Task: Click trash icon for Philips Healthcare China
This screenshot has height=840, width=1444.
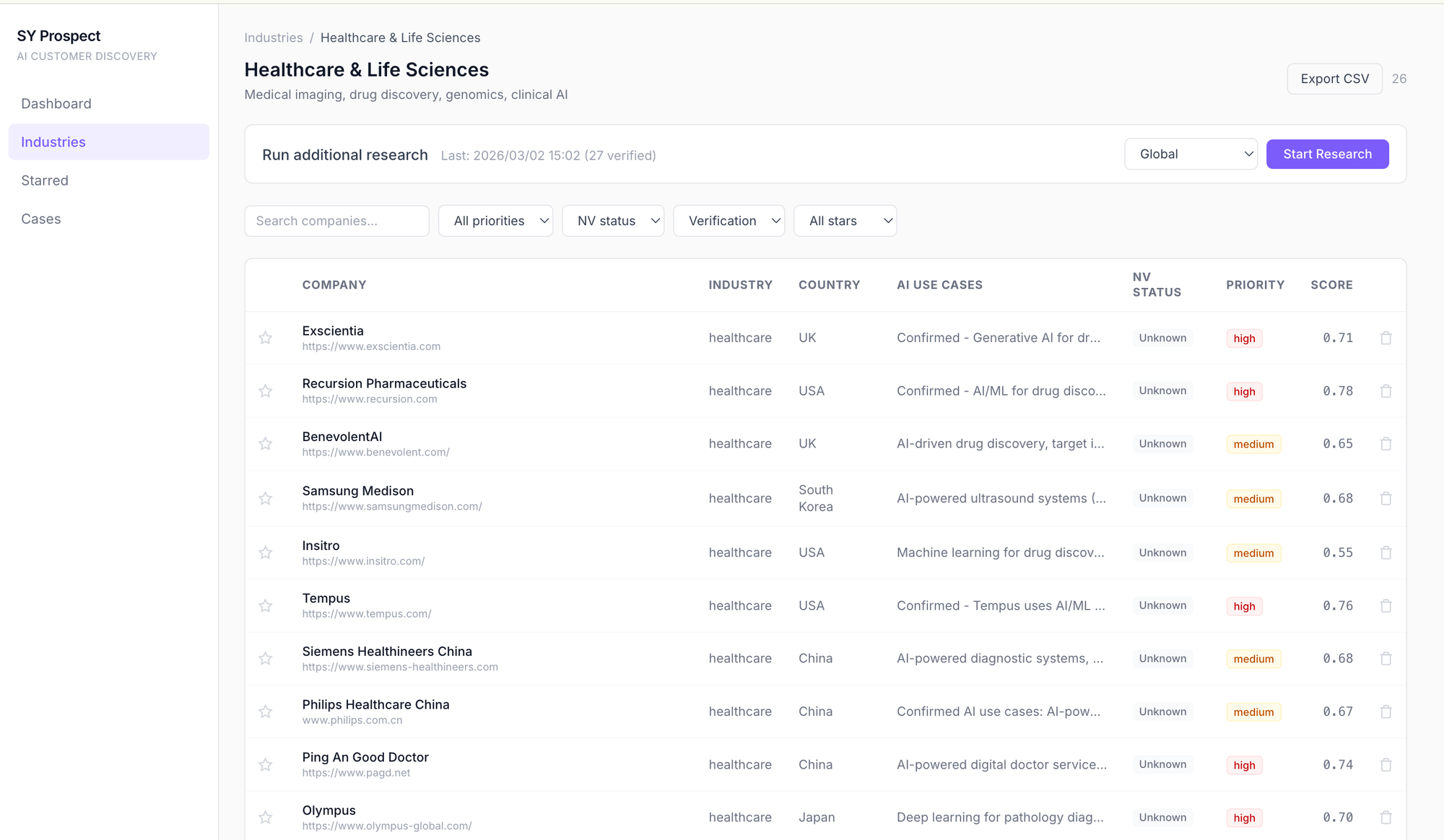Action: (x=1386, y=712)
